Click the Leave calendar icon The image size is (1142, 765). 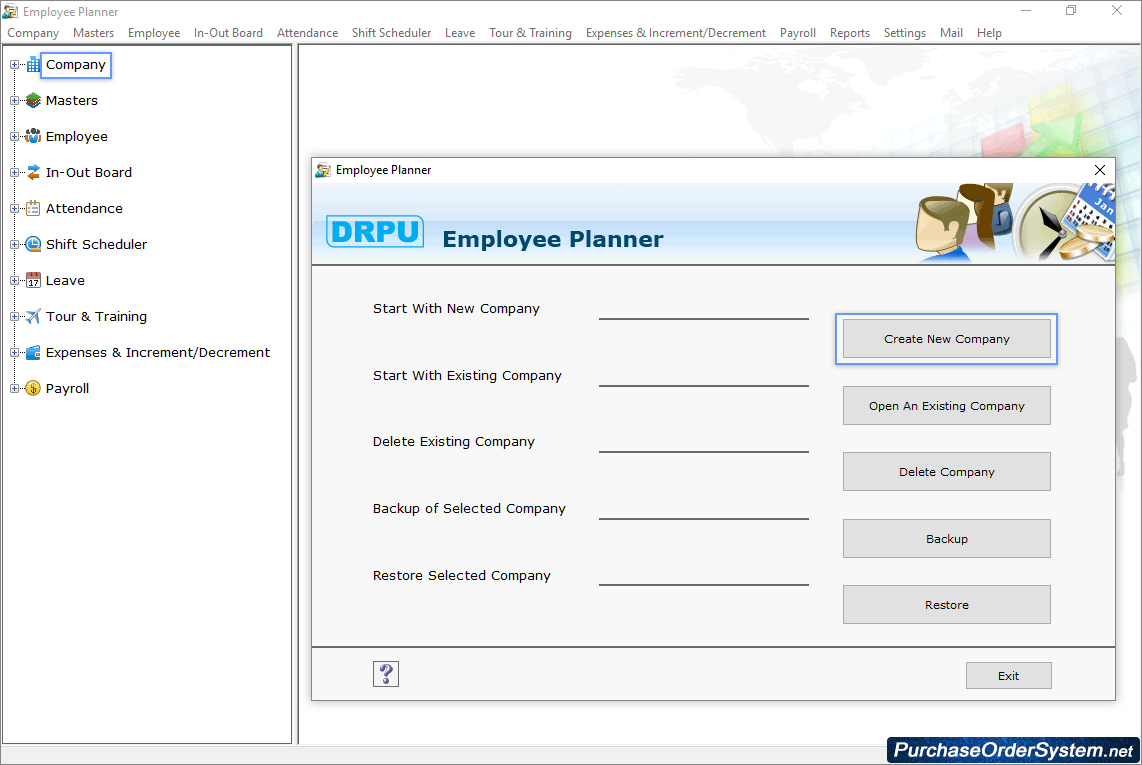pos(34,280)
